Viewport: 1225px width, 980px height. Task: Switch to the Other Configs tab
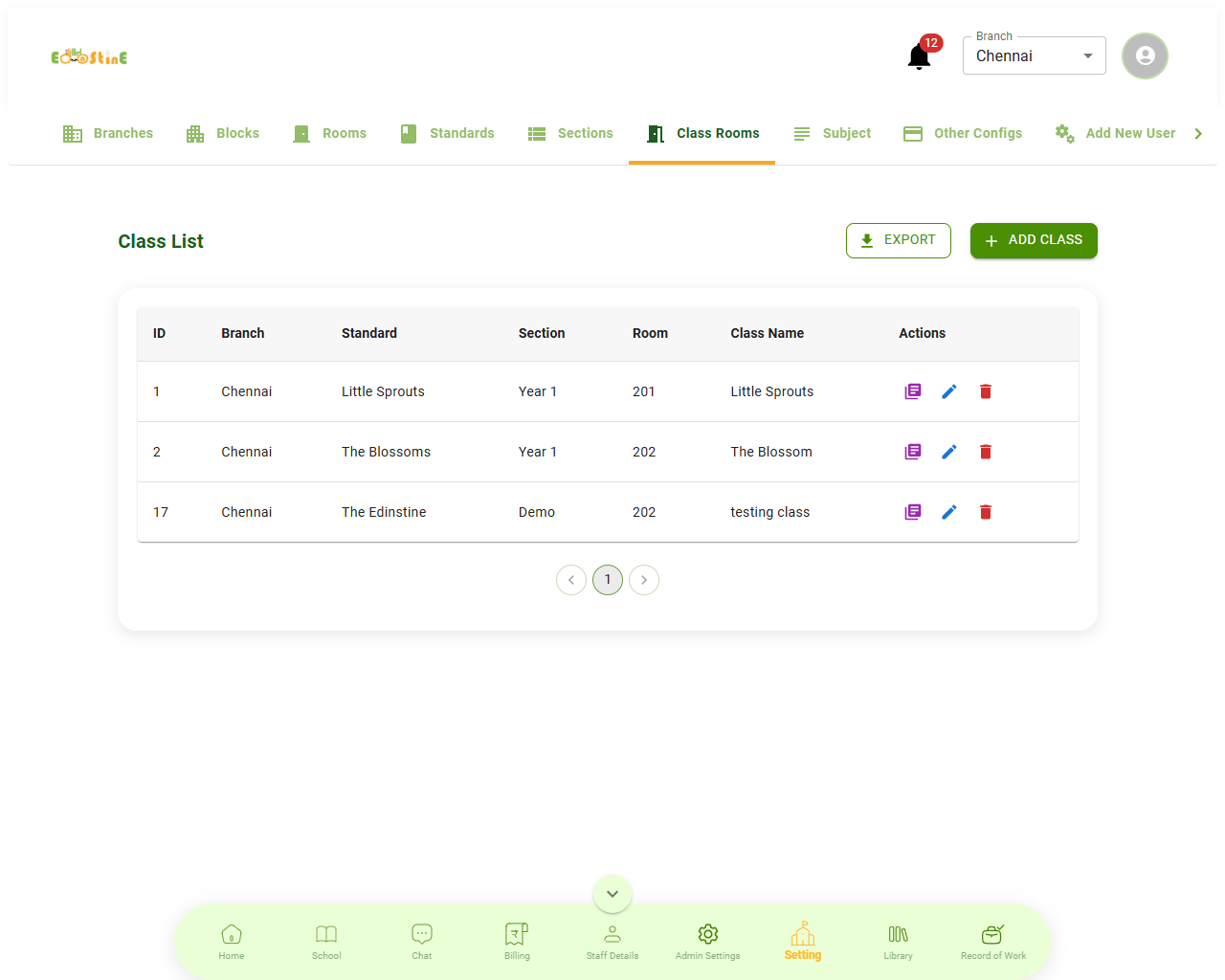[x=963, y=134]
